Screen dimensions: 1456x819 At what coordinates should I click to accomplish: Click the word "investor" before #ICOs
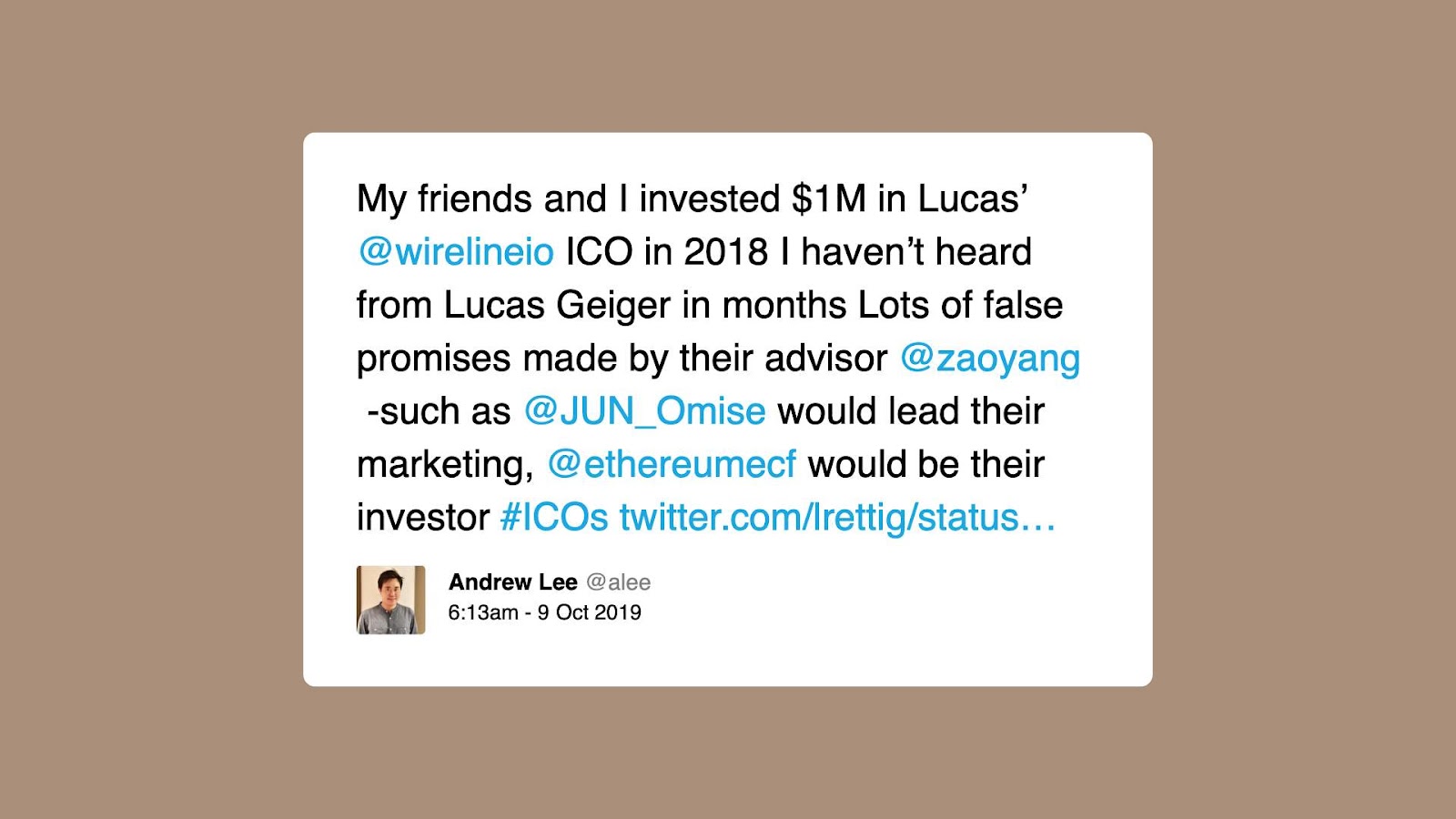(423, 518)
